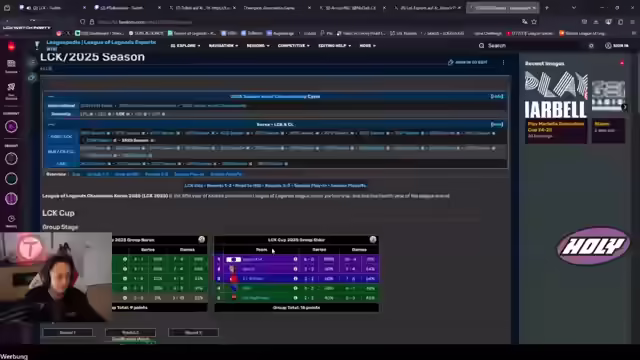Select the Cup tab
The width and height of the screenshot is (640, 360).
(x=76, y=174)
